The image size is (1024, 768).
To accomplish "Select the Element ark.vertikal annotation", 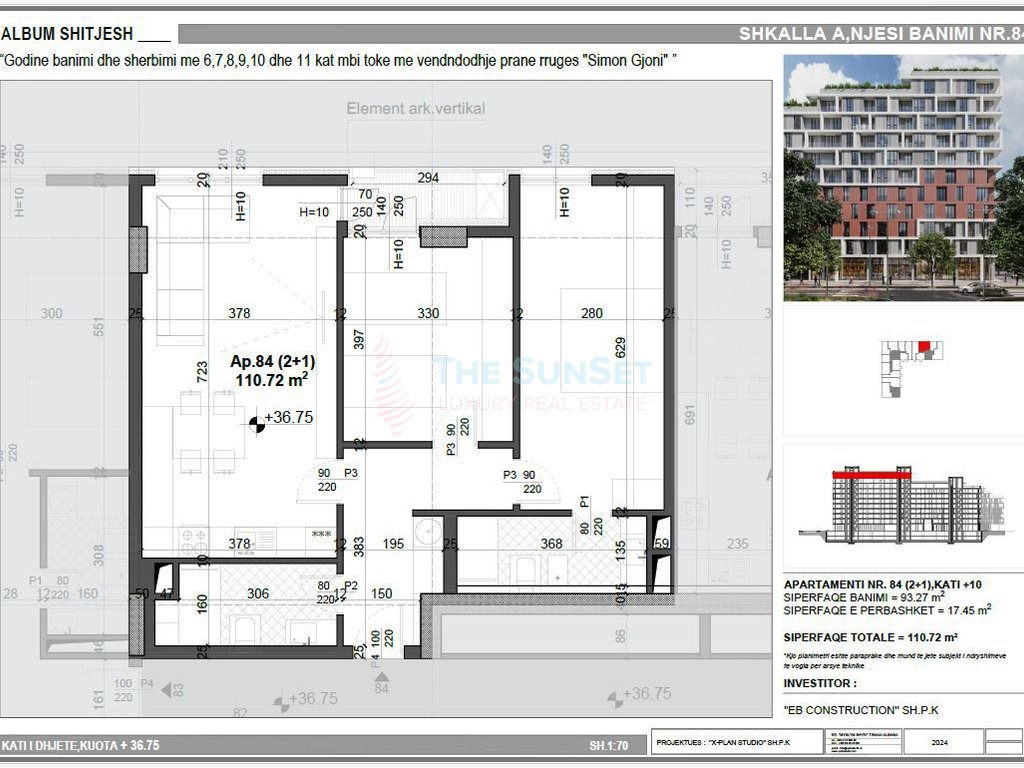I will [x=415, y=108].
